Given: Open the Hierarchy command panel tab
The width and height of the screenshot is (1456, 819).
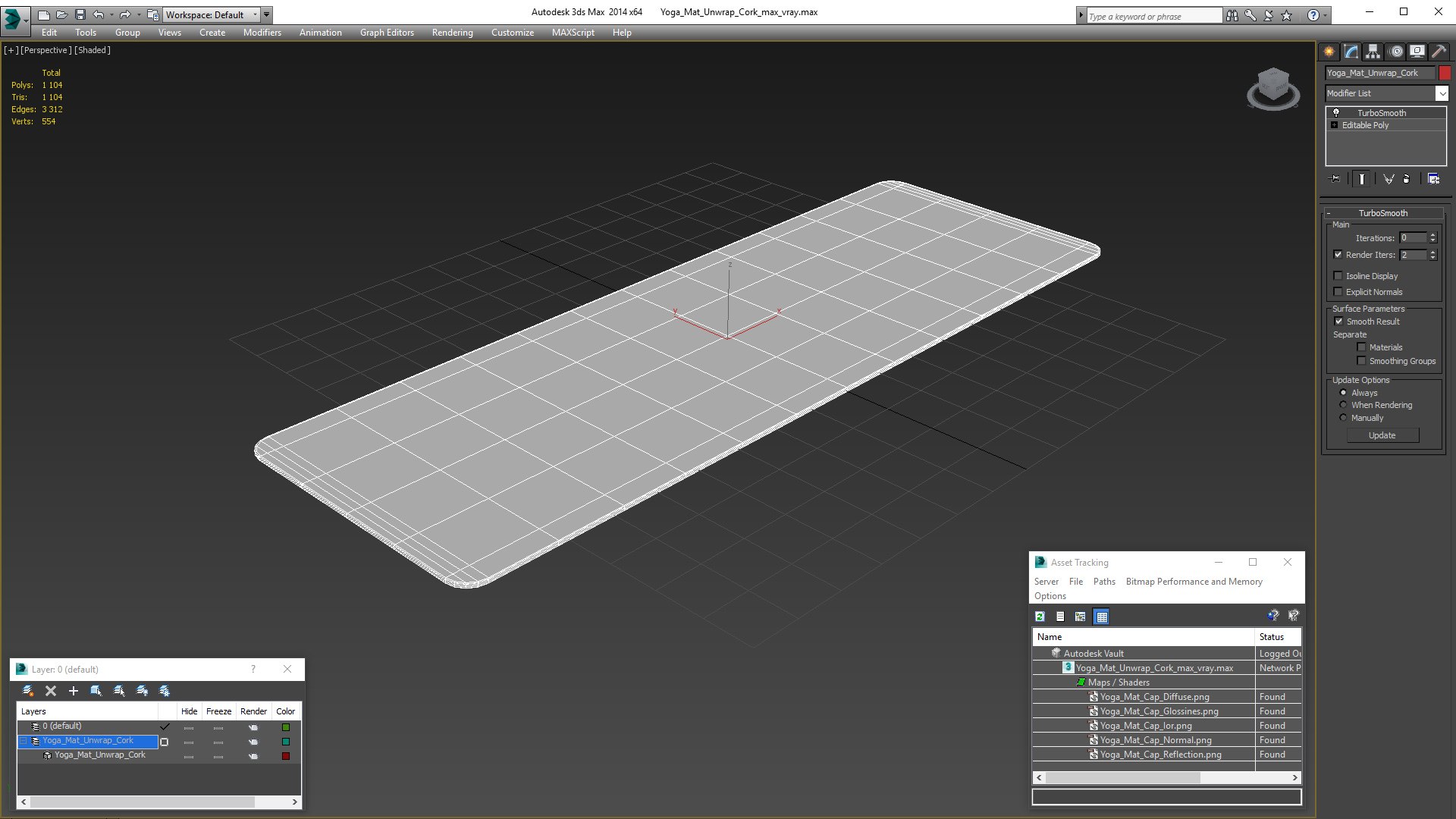Looking at the screenshot, I should pos(1373,52).
